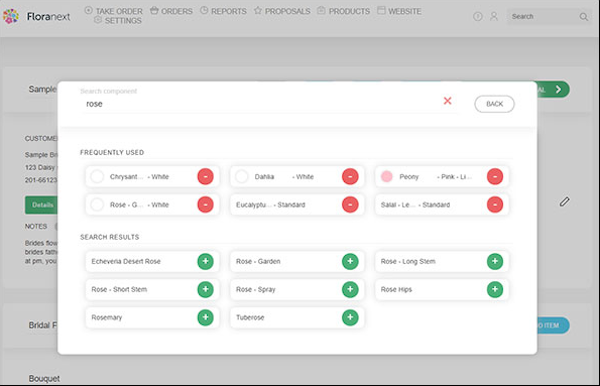
Task: Add Rosemary component
Action: pos(205,317)
